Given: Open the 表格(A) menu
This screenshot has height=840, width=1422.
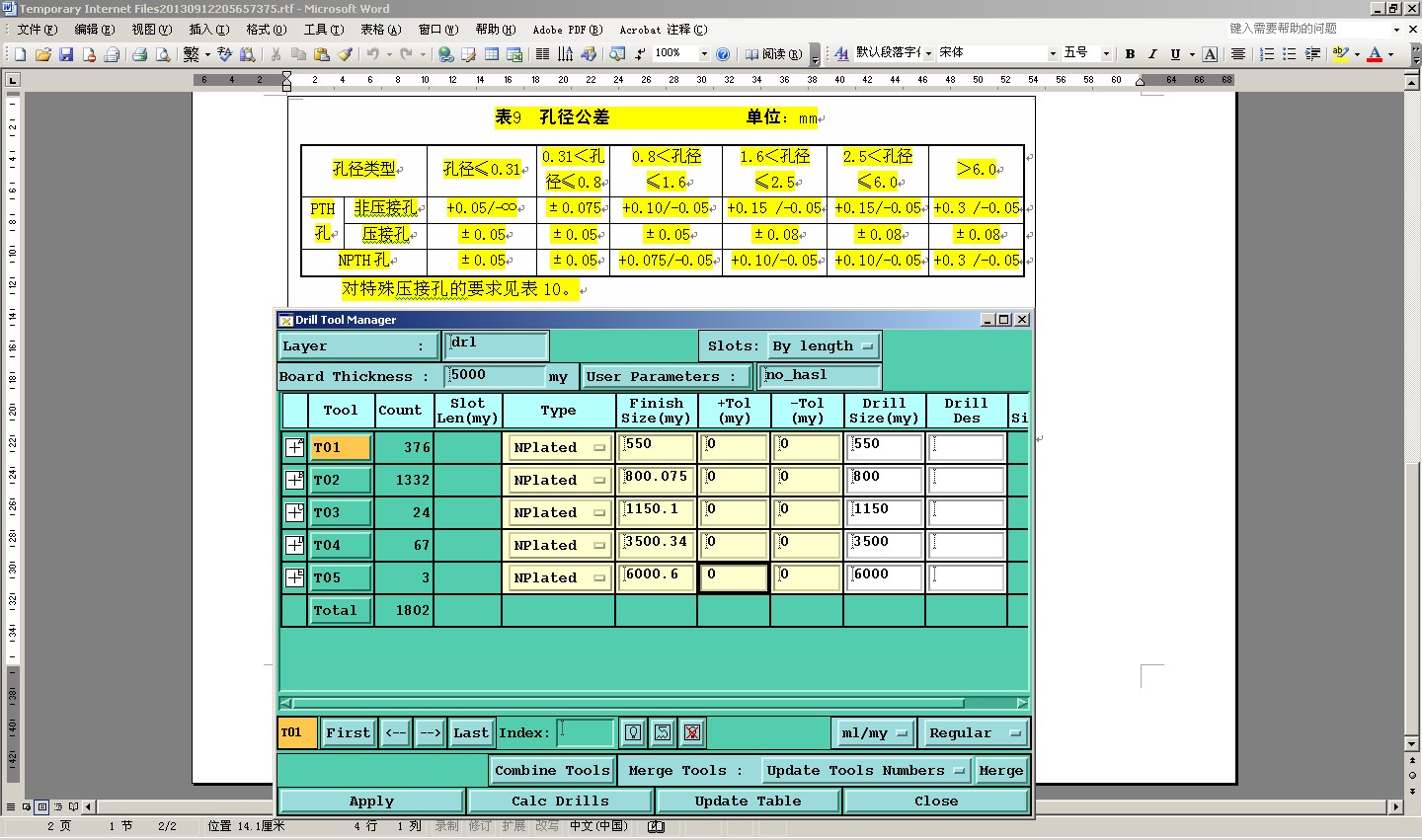Looking at the screenshot, I should pos(380,30).
